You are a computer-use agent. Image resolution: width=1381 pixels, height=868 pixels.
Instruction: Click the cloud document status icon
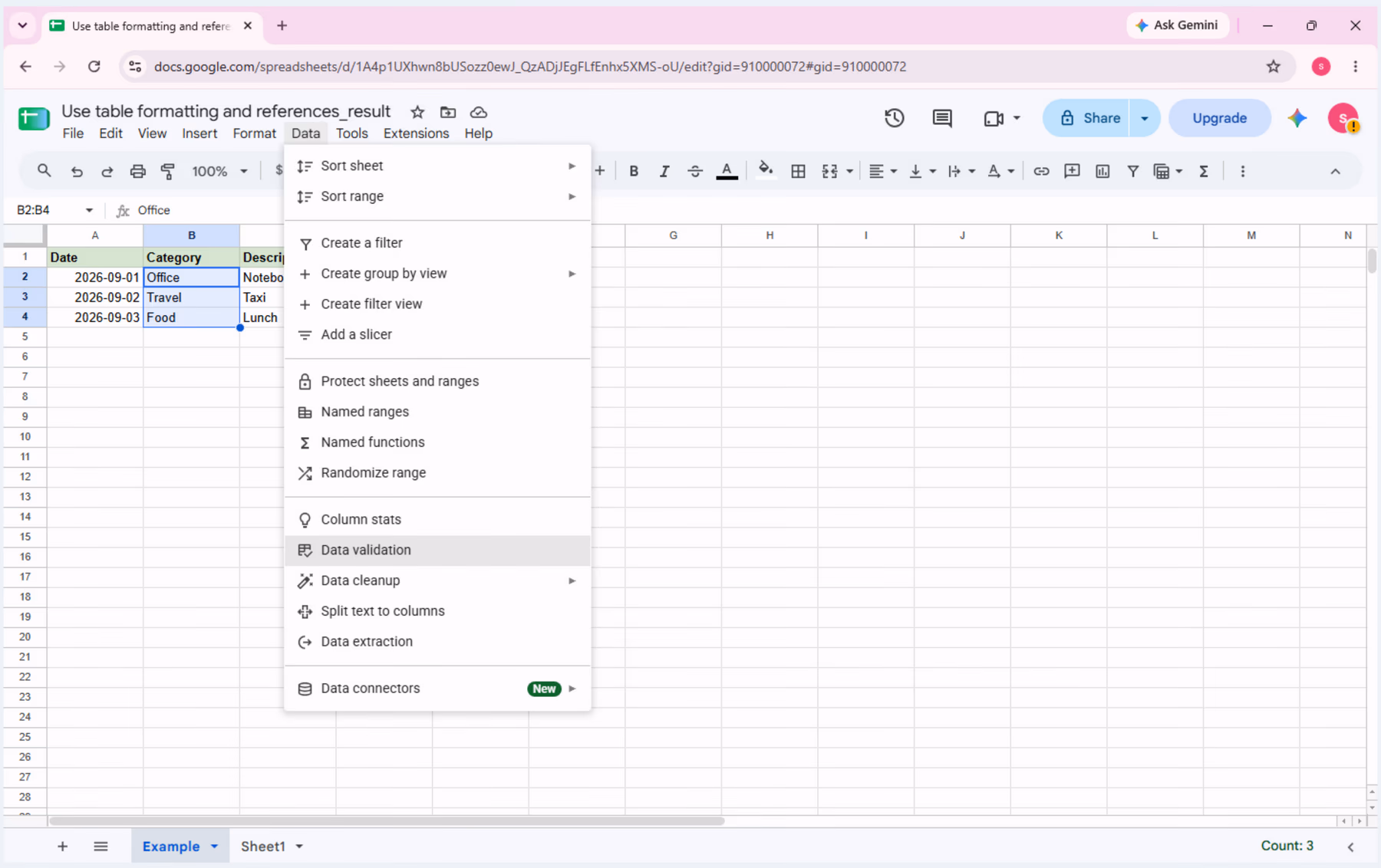pos(479,112)
